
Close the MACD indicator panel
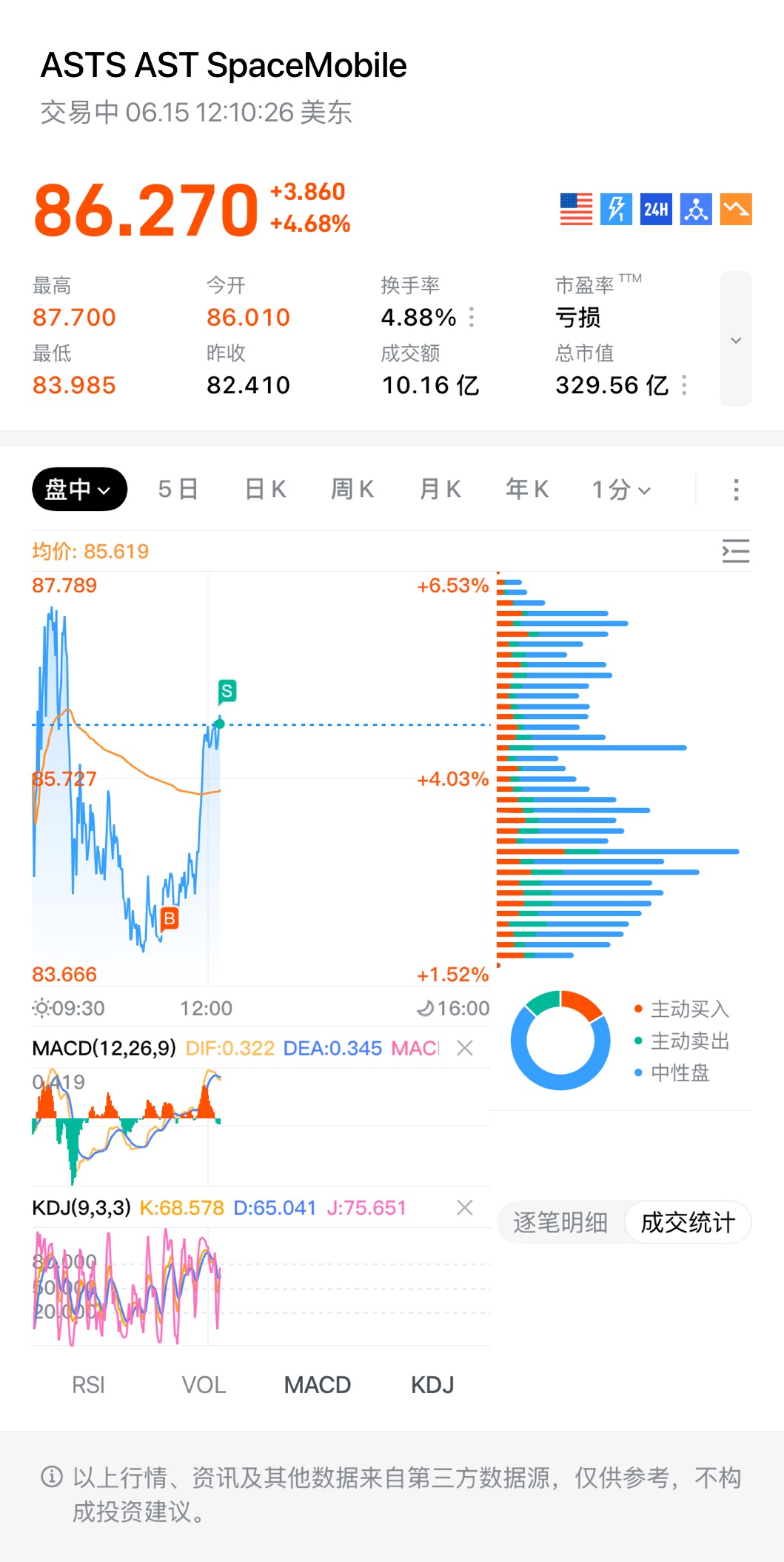coord(465,1048)
